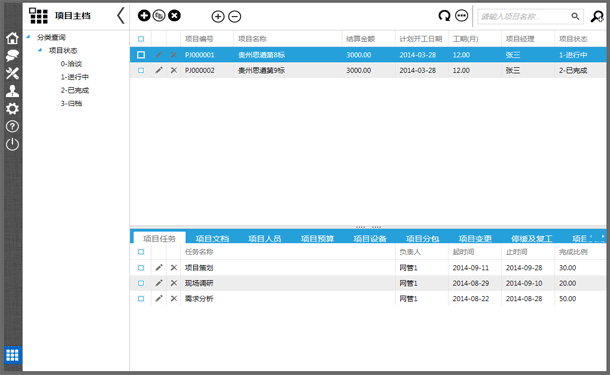Image resolution: width=610 pixels, height=375 pixels.
Task: Click the 项目状态 column header
Action: (x=573, y=39)
